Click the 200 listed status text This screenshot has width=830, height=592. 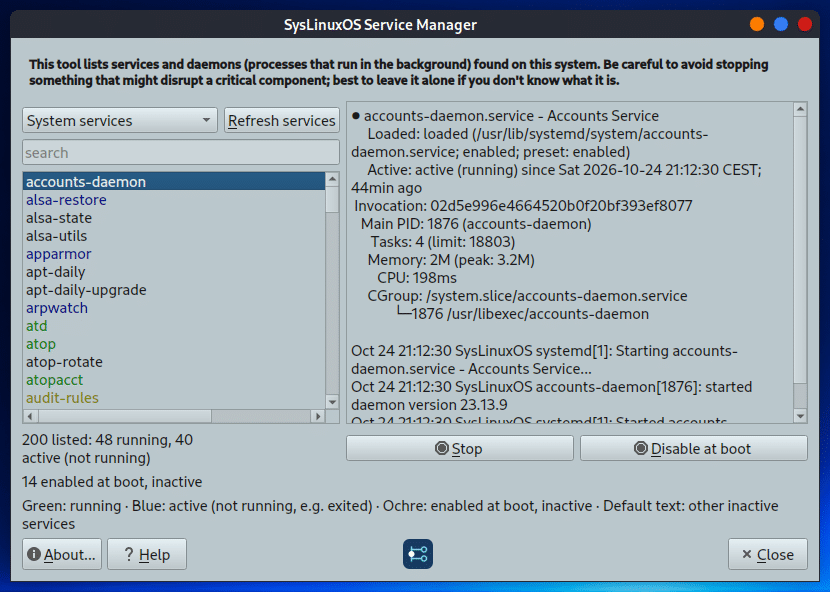click(x=107, y=449)
